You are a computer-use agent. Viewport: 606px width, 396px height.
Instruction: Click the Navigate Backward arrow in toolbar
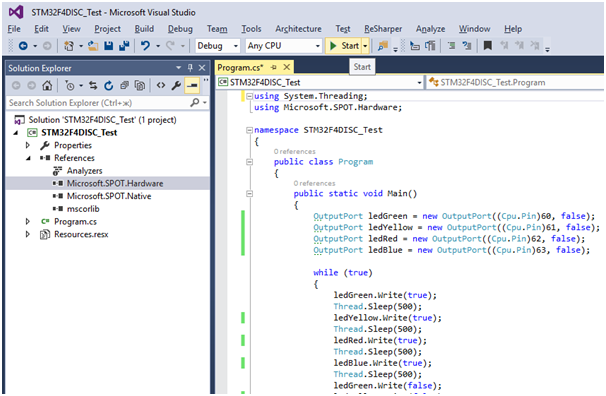23,46
